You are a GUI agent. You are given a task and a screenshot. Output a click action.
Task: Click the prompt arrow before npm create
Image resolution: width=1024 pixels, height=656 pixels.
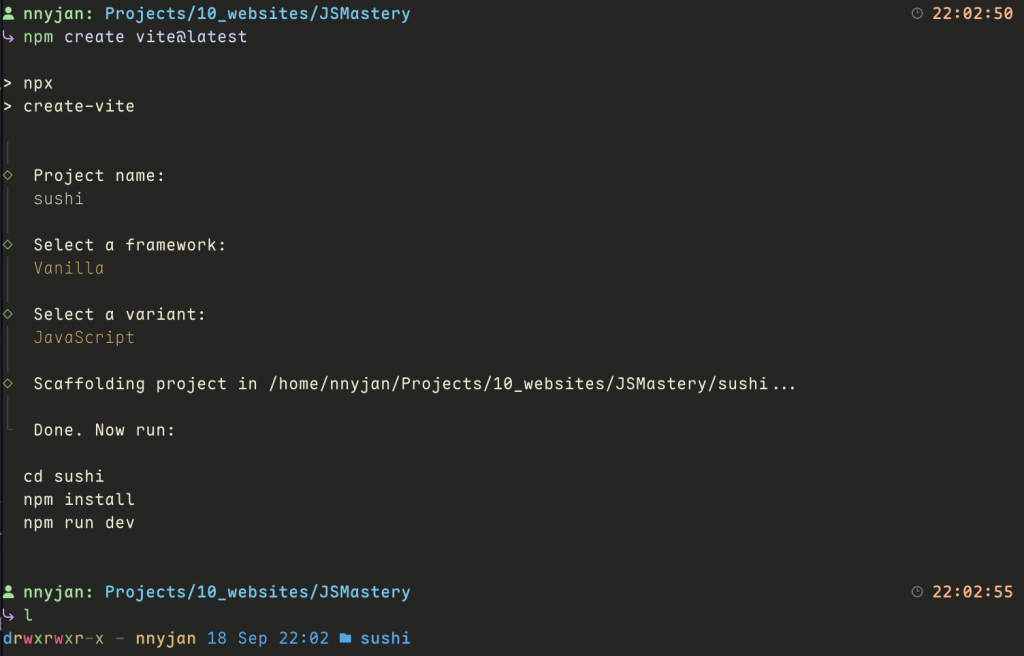8,38
